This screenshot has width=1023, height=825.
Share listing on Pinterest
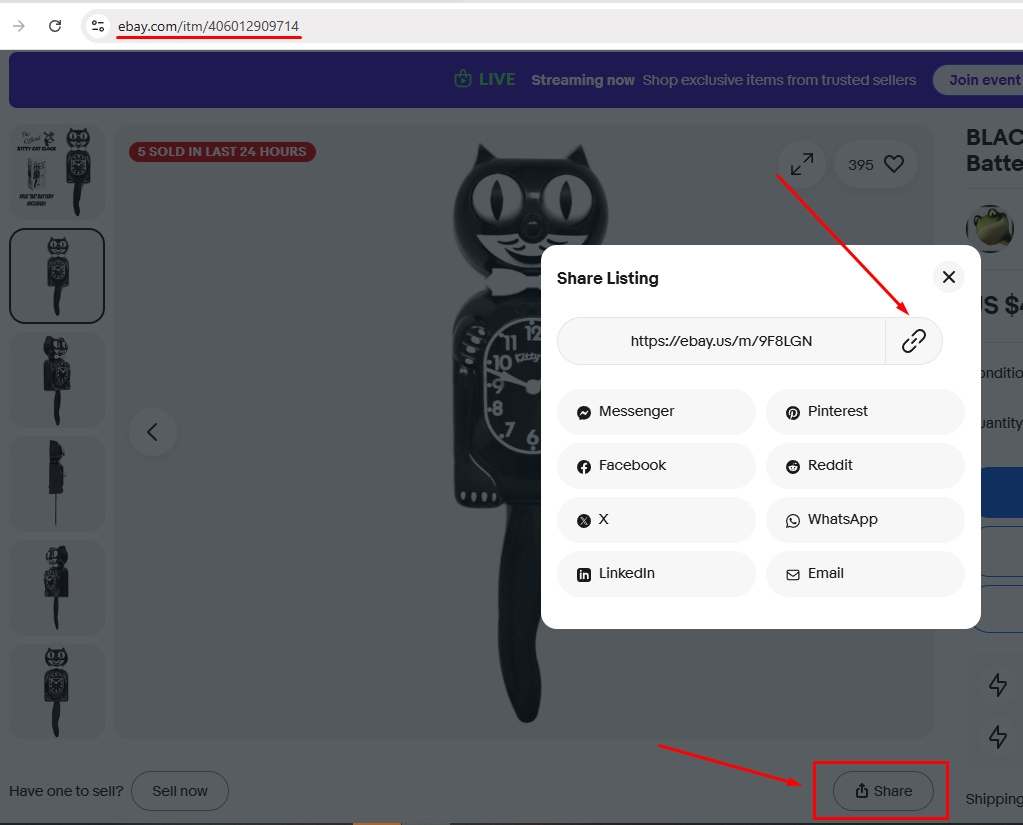864,412
